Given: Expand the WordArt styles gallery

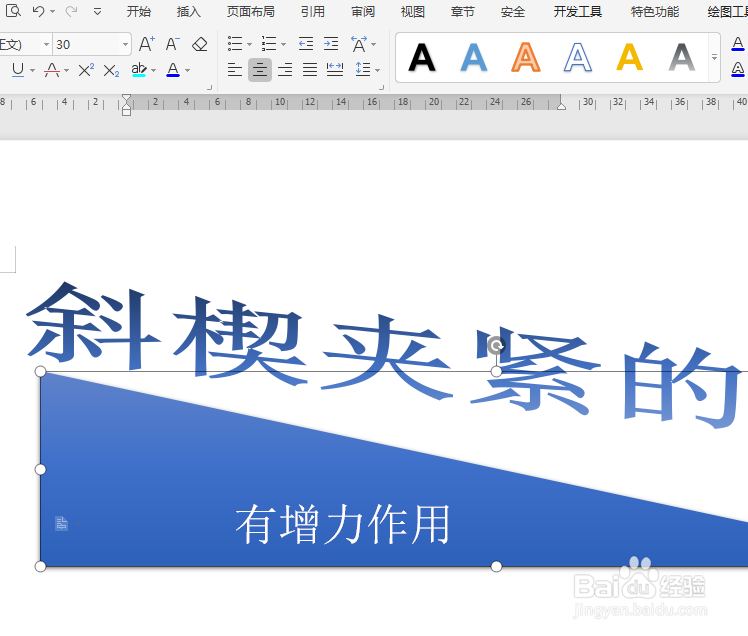Looking at the screenshot, I should click(x=714, y=57).
